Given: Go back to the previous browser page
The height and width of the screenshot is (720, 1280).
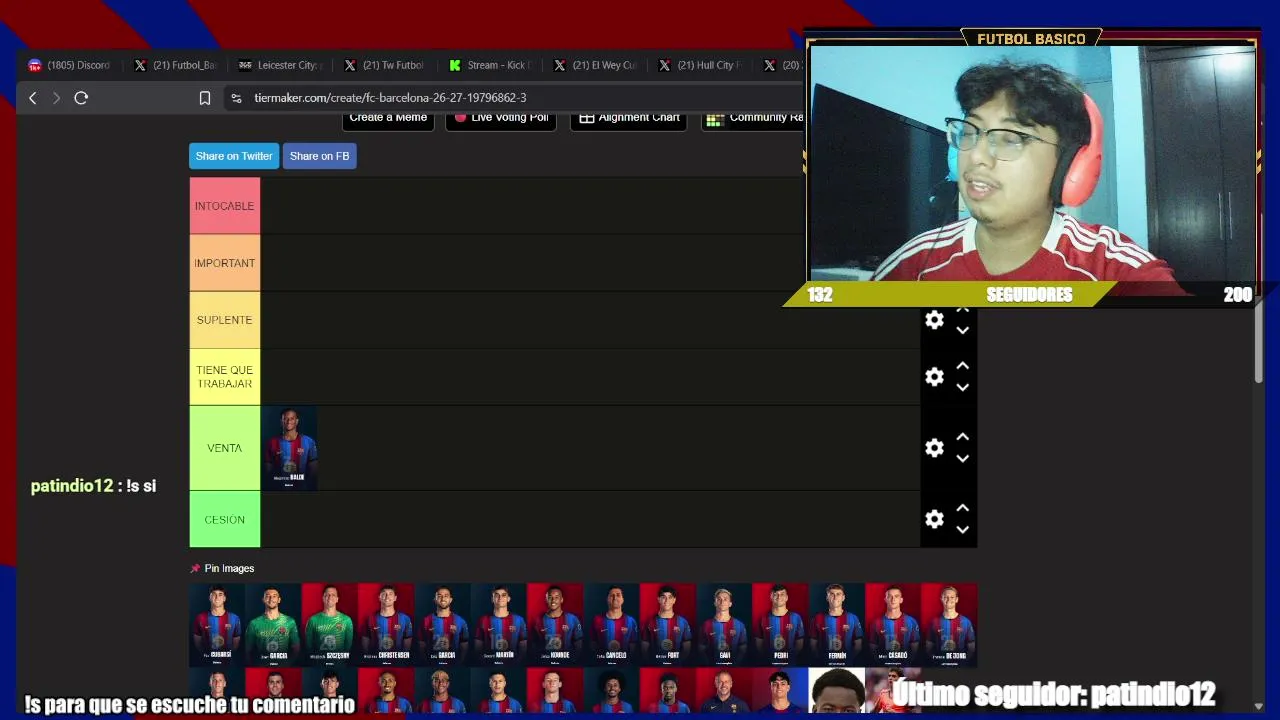Looking at the screenshot, I should click(x=33, y=98).
